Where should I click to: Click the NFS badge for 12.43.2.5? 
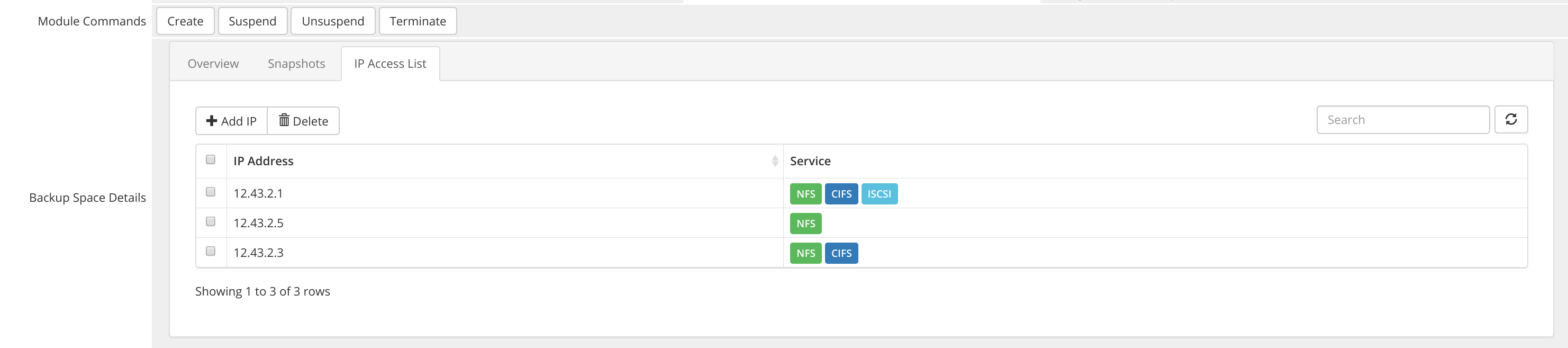[805, 224]
